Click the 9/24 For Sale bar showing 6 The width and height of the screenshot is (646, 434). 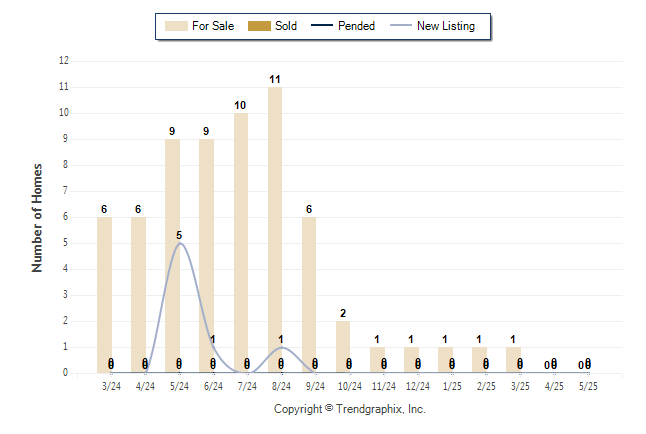point(309,295)
